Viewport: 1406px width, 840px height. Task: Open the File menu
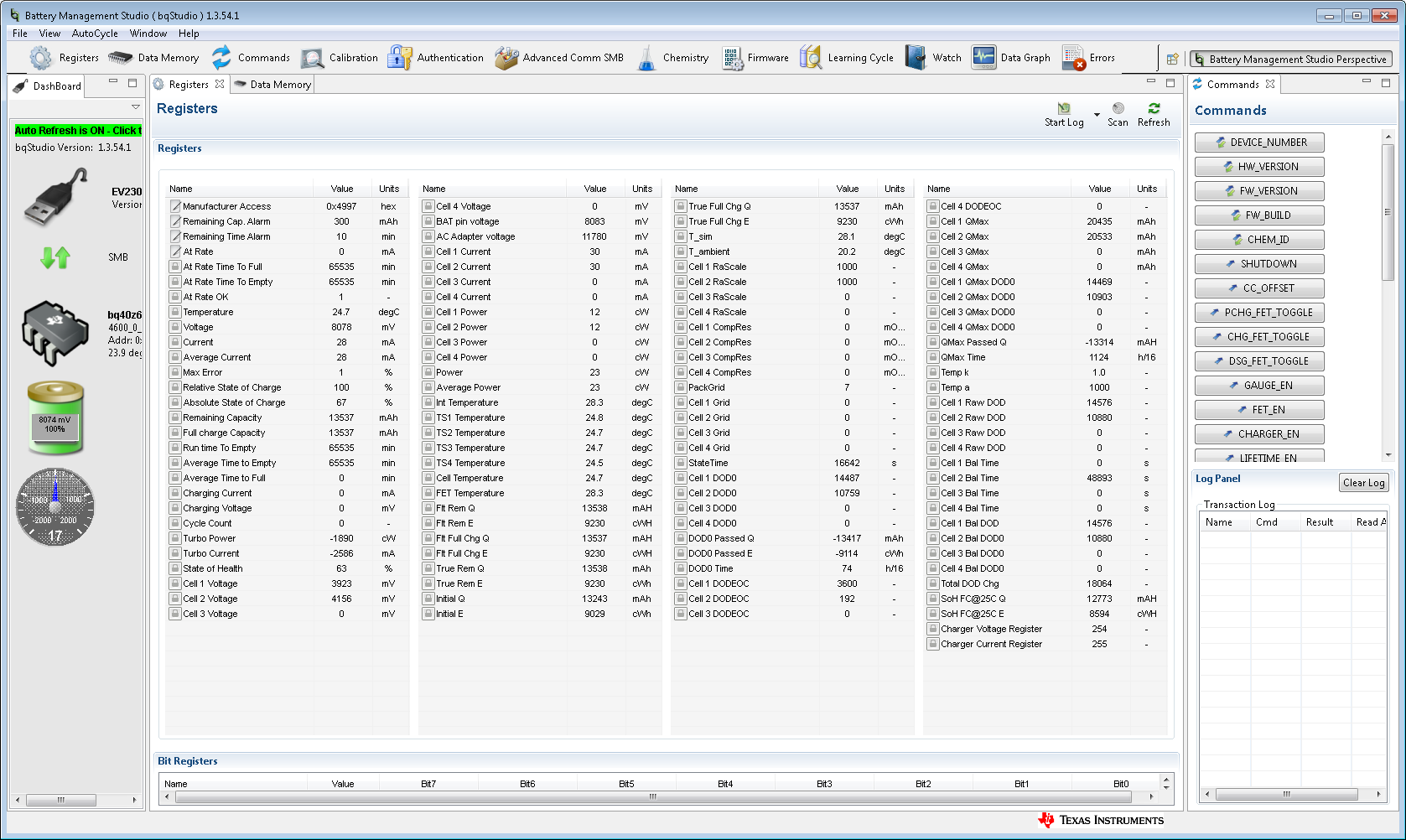(20, 34)
